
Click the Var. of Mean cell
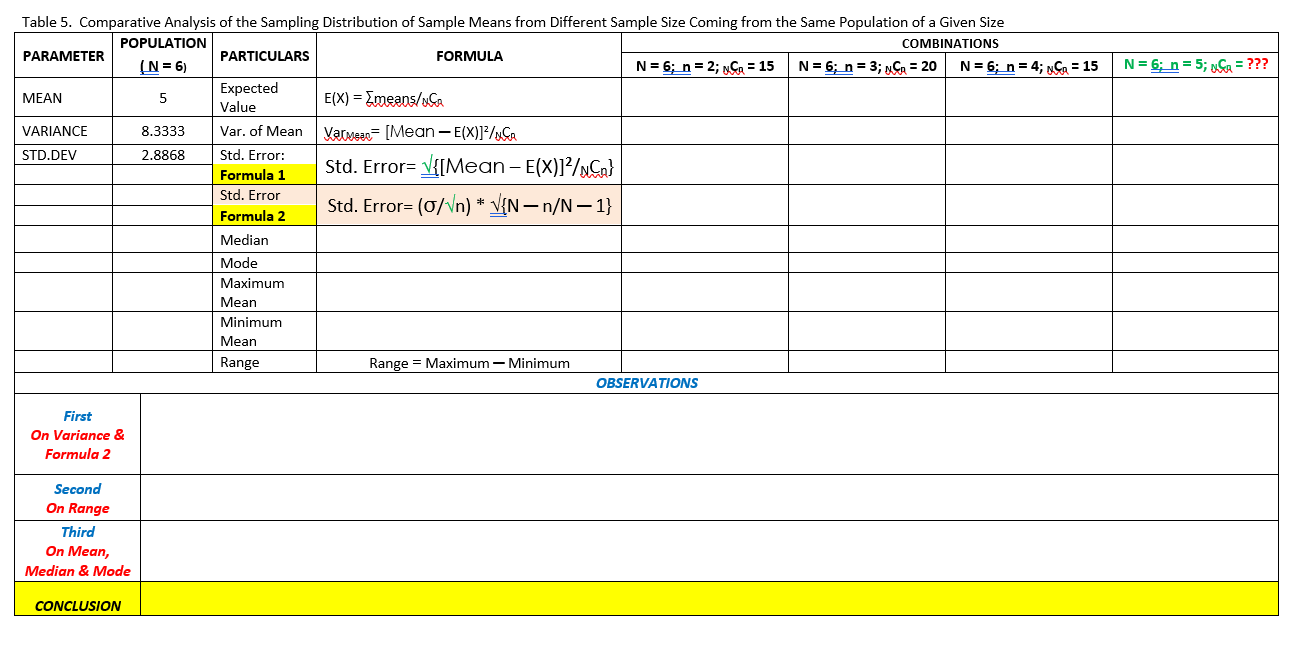click(264, 131)
